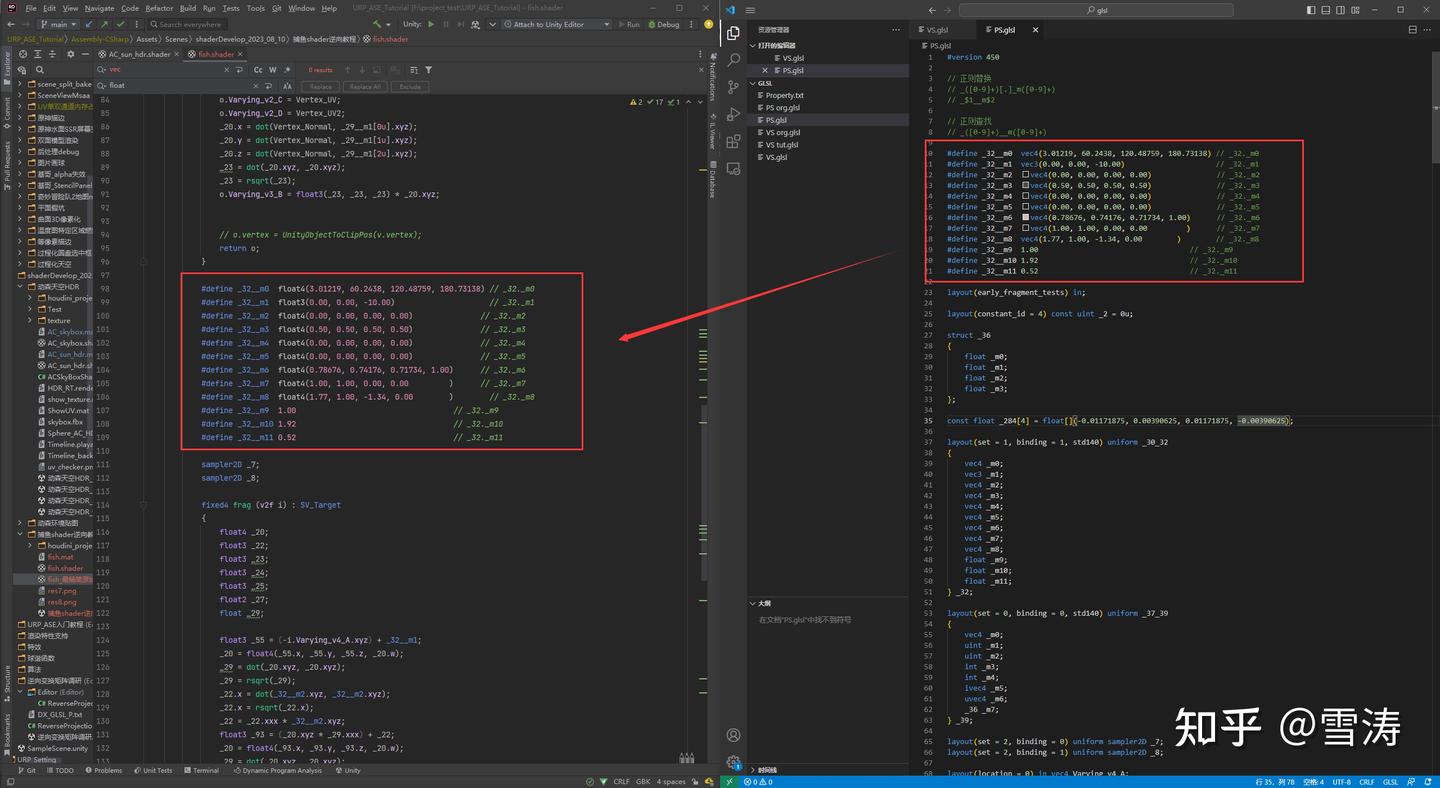Viewport: 1440px width, 788px height.
Task: Open the Unity tool window at the bottom
Action: (x=347, y=770)
